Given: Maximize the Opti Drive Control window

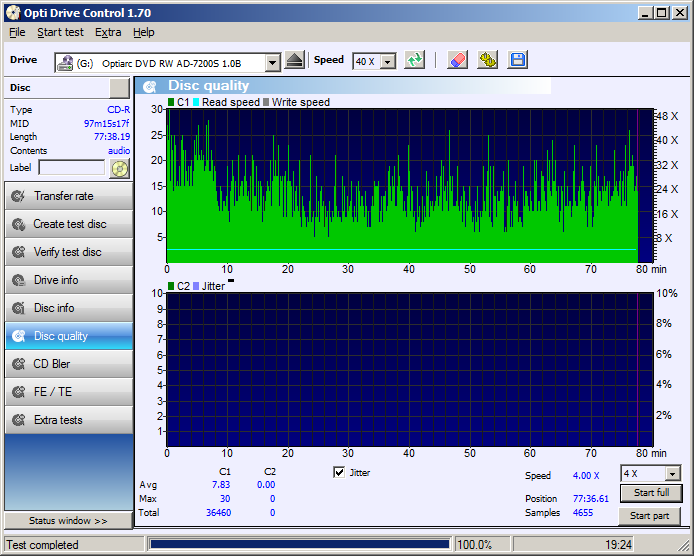Looking at the screenshot, I should coord(662,13).
